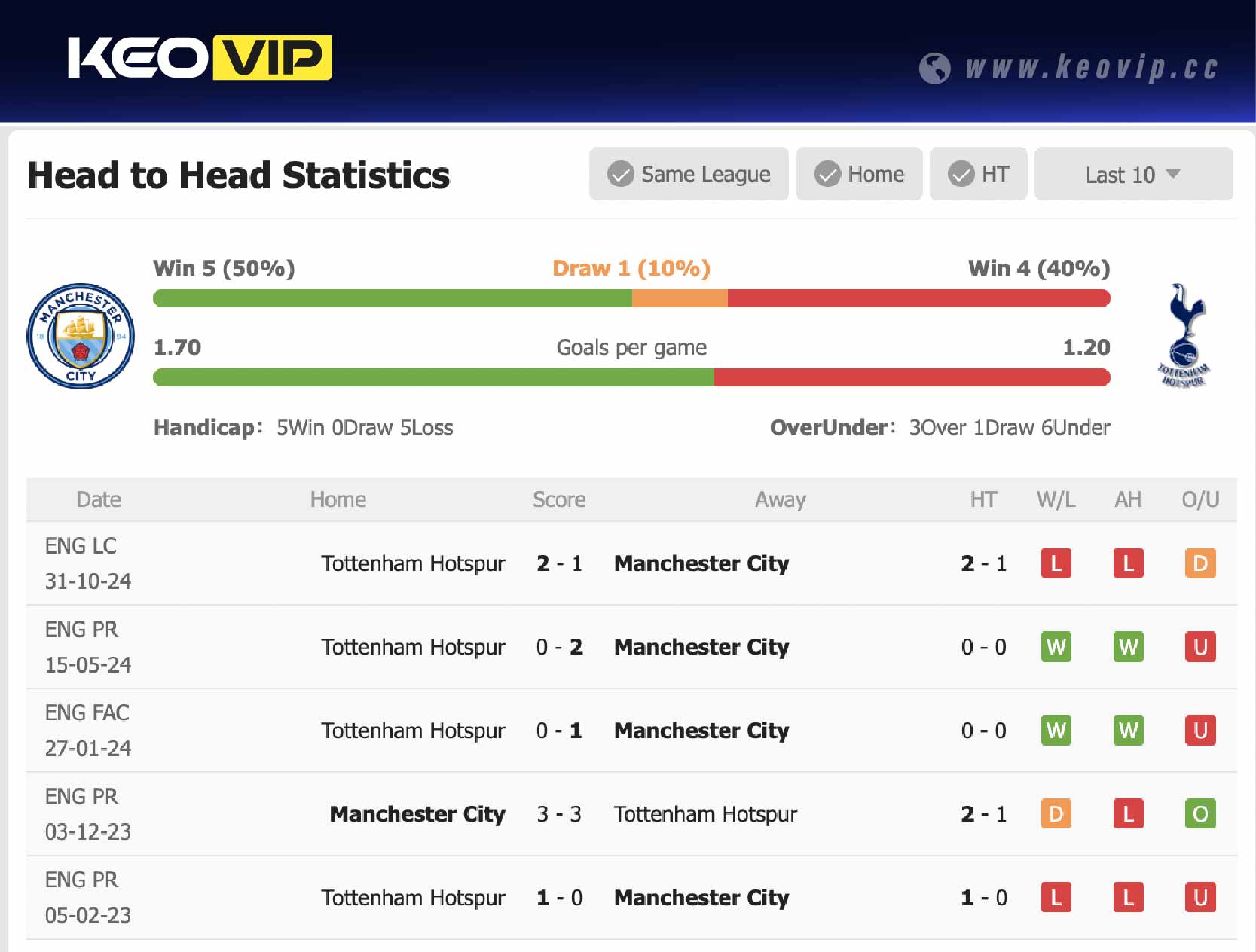The height and width of the screenshot is (952, 1256).
Task: Click the orange D badge for 31-10-24 match
Action: click(1199, 563)
